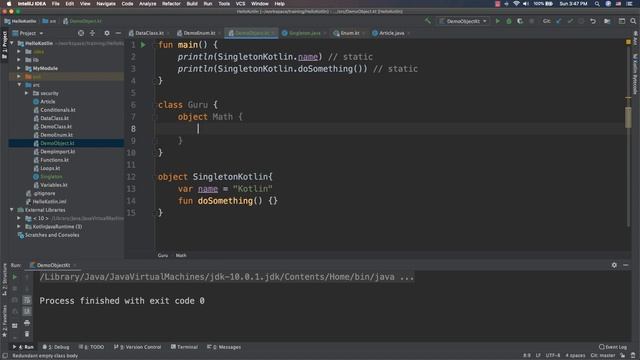Switch to the DemoEnum.kt editor tab
The height and width of the screenshot is (360, 640).
[199, 33]
